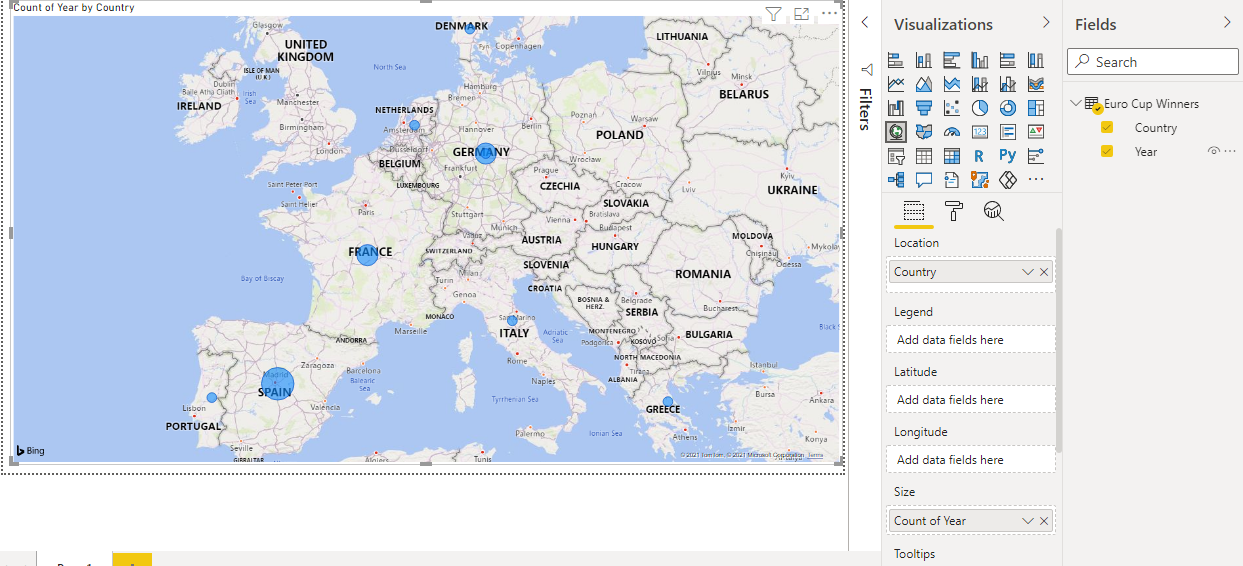
Task: Select the Line chart visual
Action: (896, 84)
